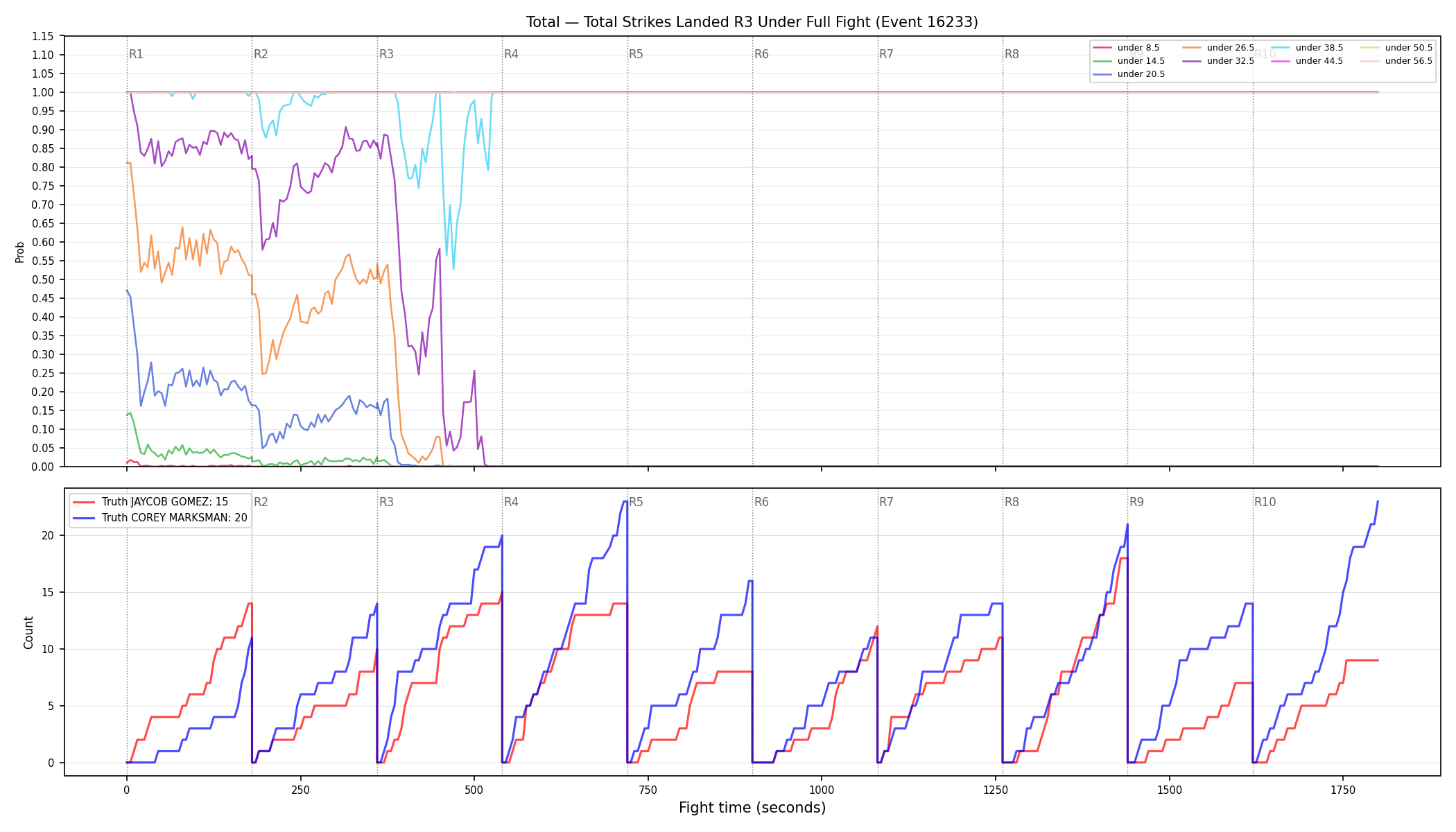Click the R8 marker in the probability chart
The height and width of the screenshot is (832, 1456).
1012,54
